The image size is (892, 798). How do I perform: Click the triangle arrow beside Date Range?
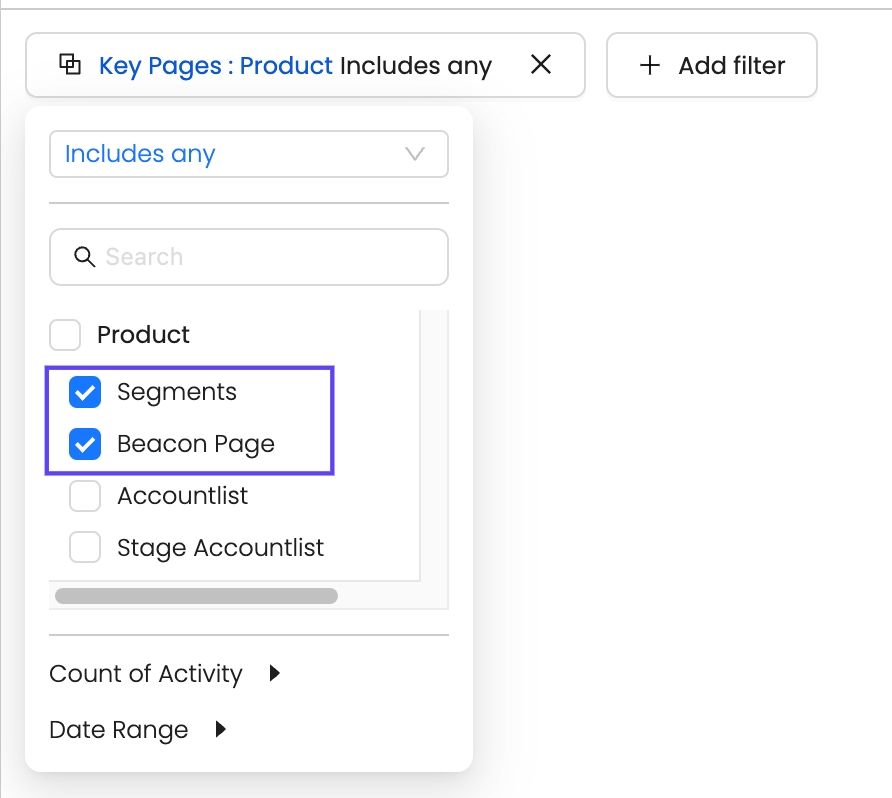(221, 730)
